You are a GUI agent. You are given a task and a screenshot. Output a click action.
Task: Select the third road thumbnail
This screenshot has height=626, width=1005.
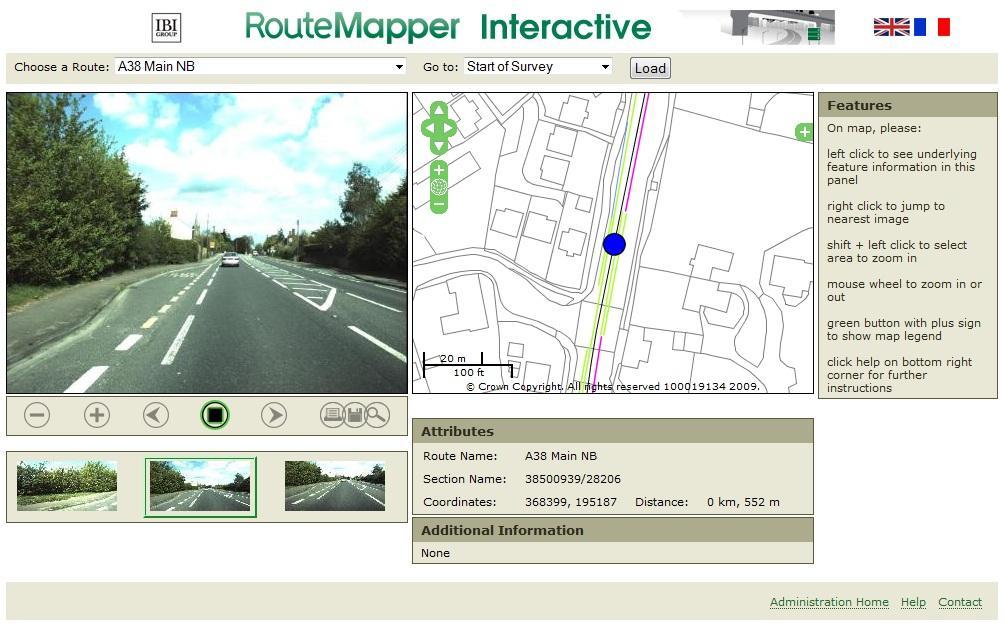tap(335, 486)
